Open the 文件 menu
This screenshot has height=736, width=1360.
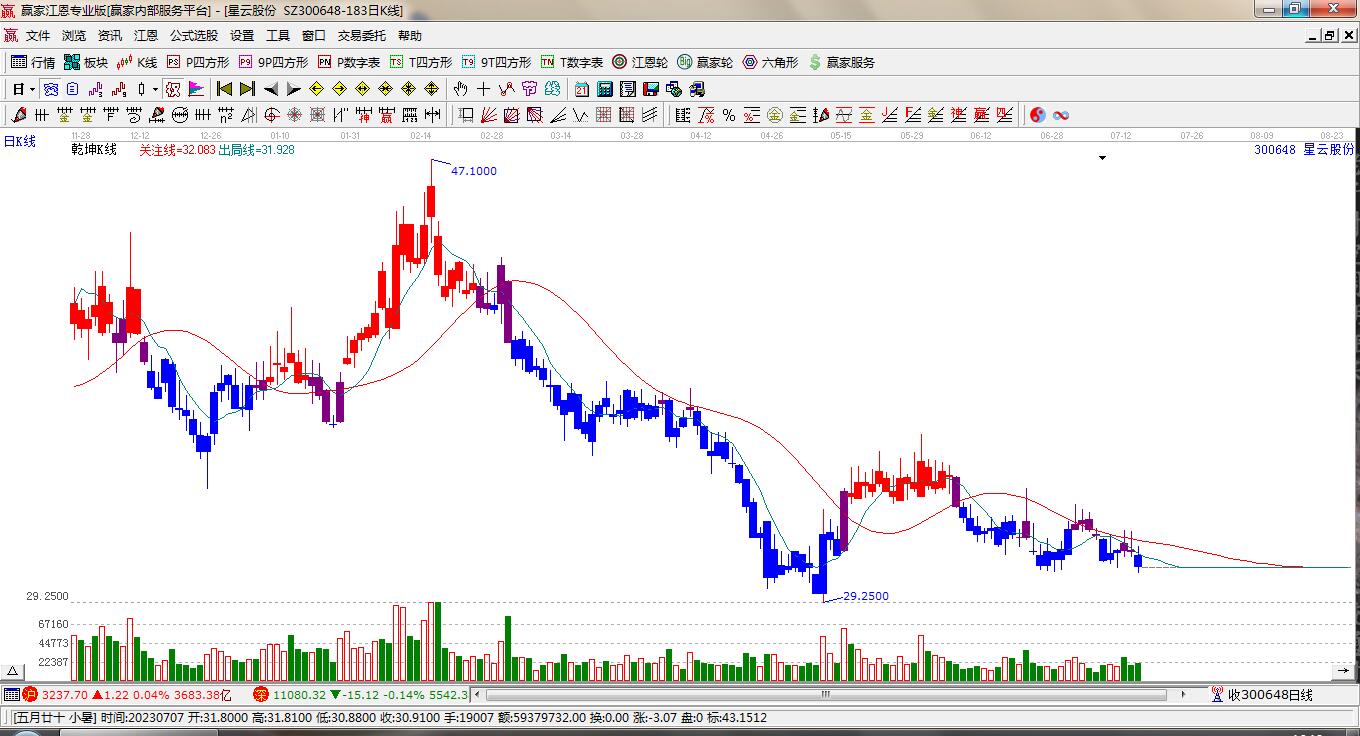coord(38,36)
